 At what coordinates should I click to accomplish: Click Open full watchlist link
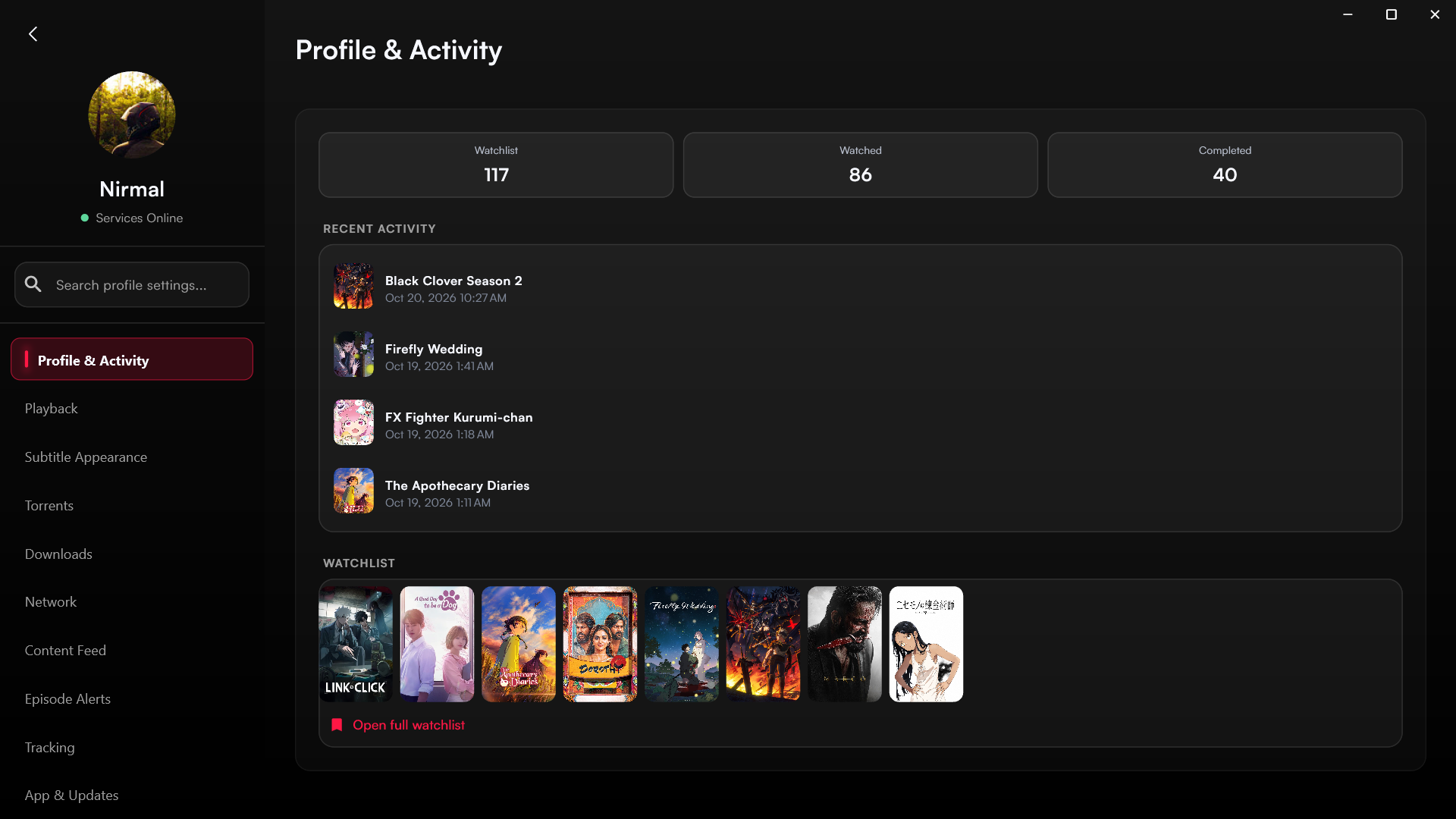[x=409, y=725]
